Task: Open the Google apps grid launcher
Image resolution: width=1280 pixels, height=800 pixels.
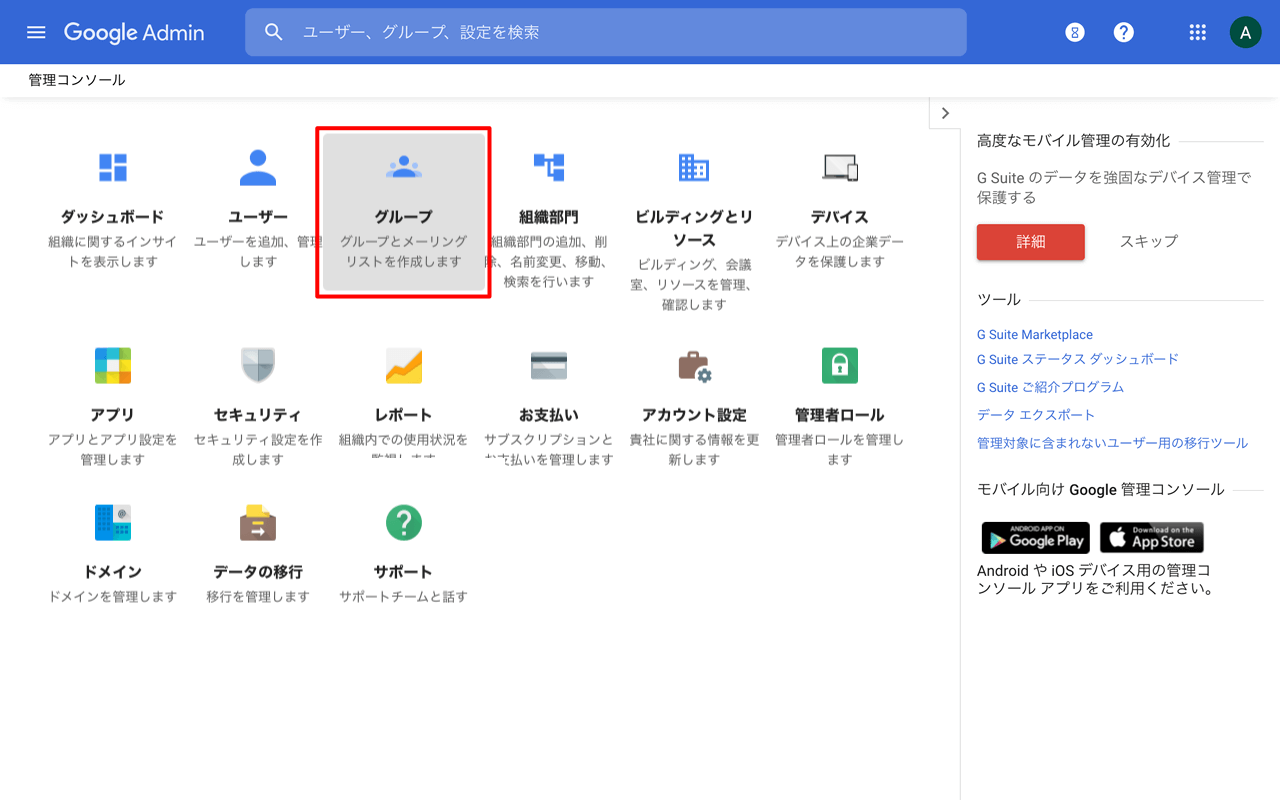Action: [1198, 32]
